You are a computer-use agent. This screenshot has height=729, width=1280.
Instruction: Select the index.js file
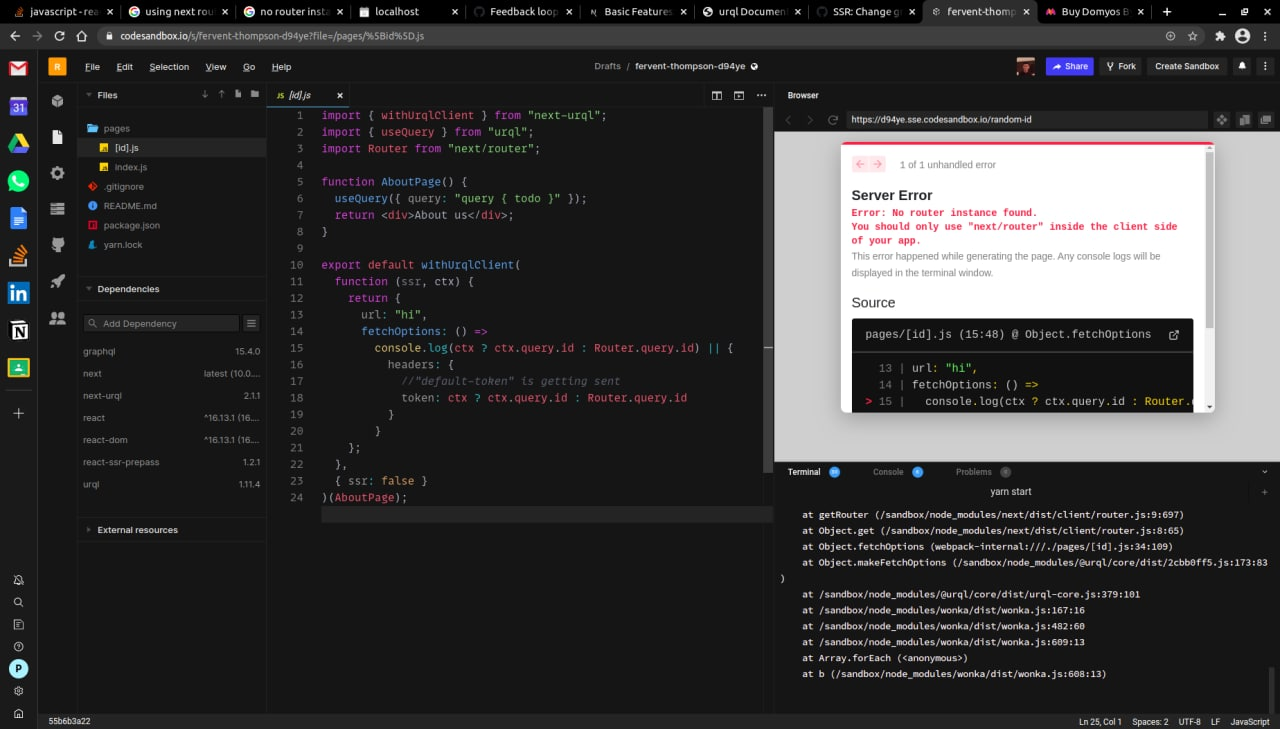[x=130, y=167]
